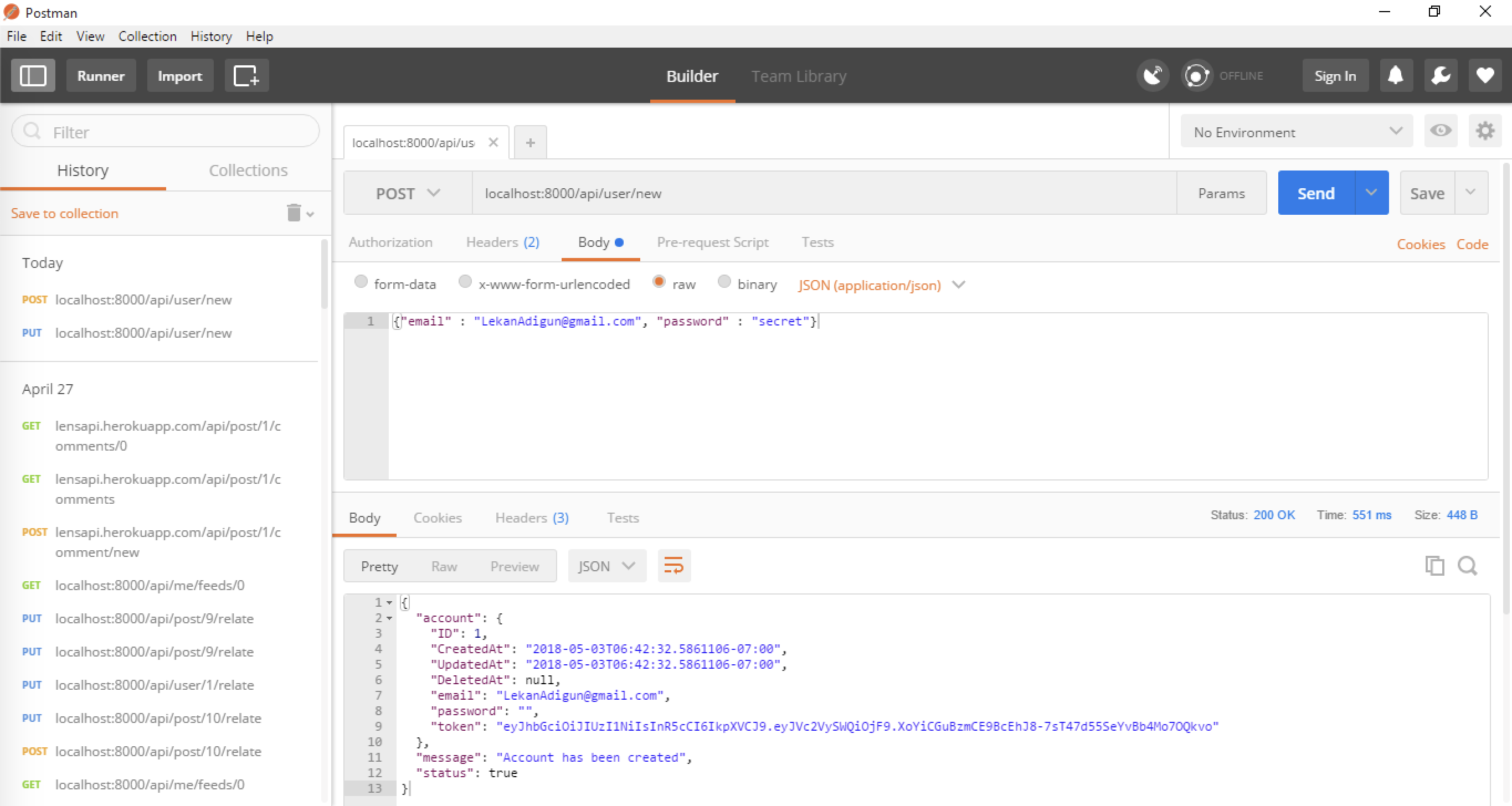Select the form-data radio option
This screenshot has height=806, width=1512.
(x=361, y=282)
